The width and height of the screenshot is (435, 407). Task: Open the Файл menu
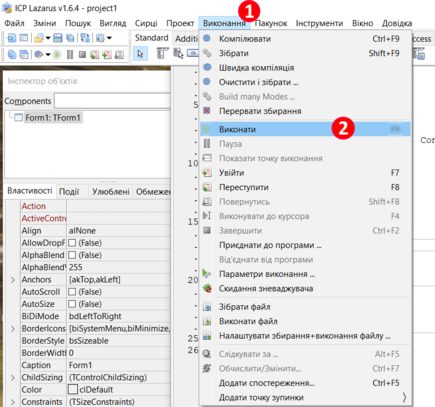click(14, 23)
